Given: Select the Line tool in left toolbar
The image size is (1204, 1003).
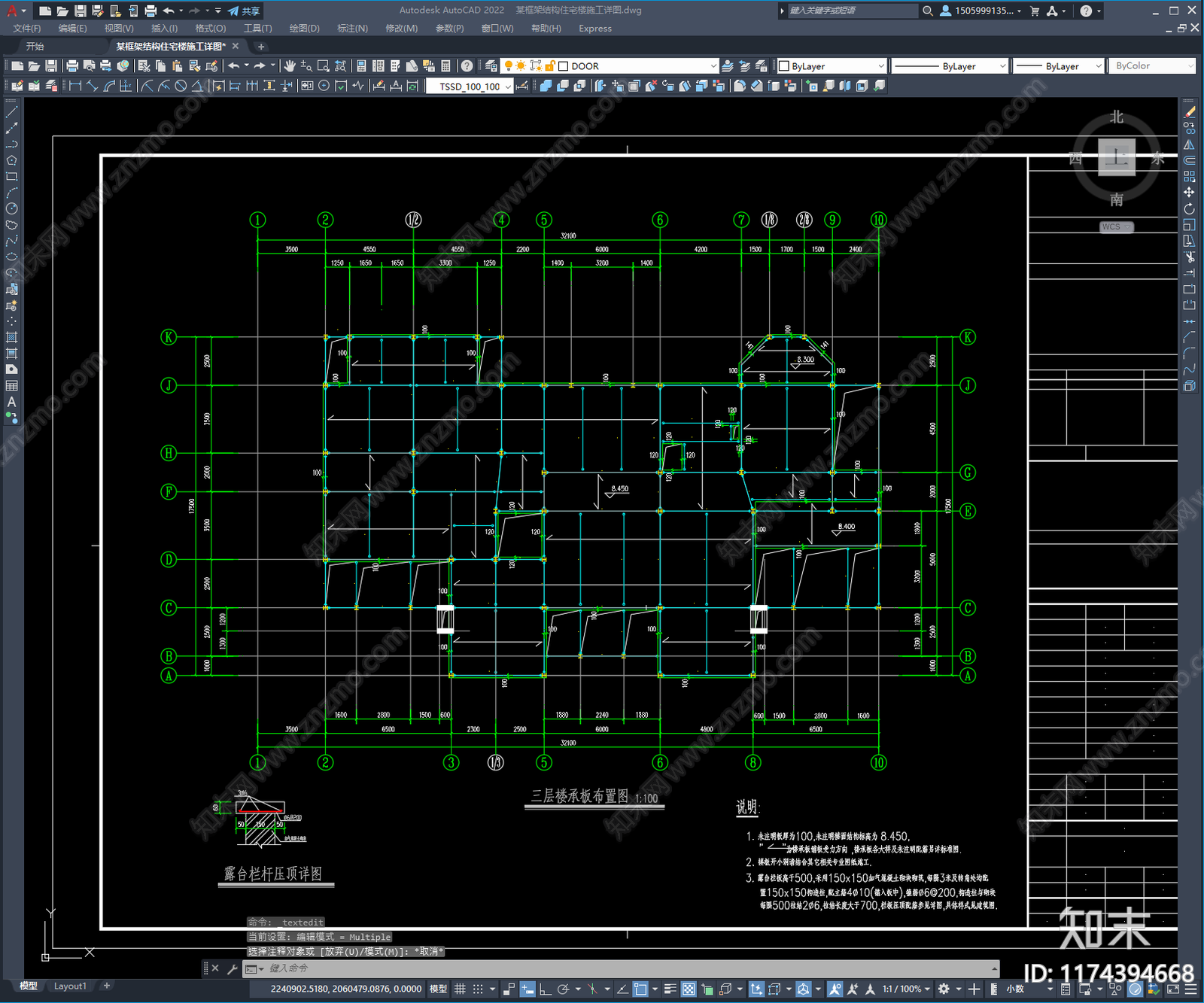Looking at the screenshot, I should click(x=11, y=111).
